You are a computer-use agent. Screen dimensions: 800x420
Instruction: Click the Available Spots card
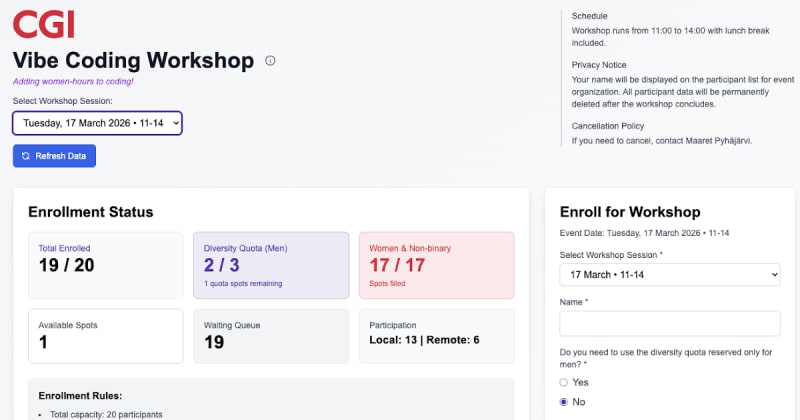point(106,336)
